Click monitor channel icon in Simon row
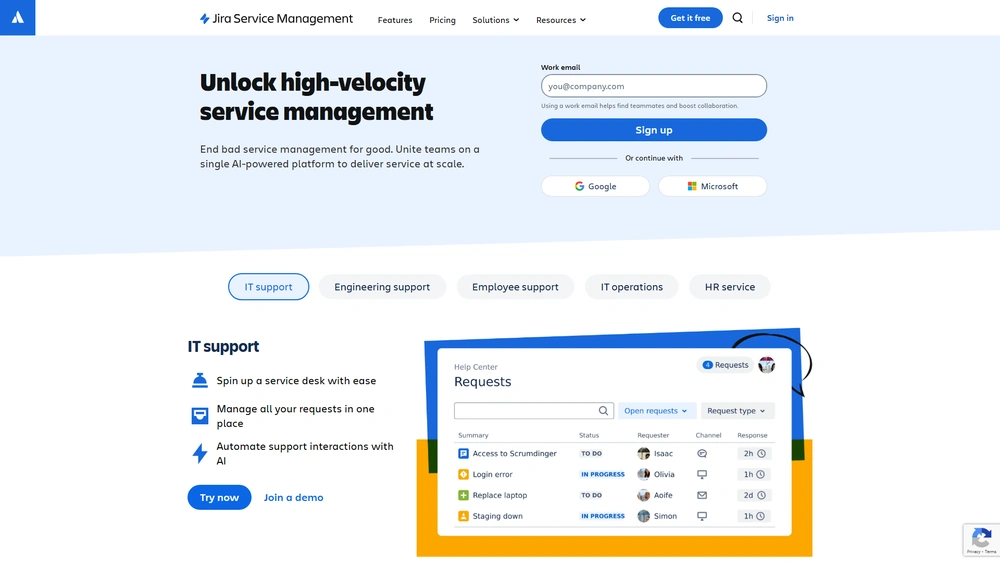 pos(702,516)
